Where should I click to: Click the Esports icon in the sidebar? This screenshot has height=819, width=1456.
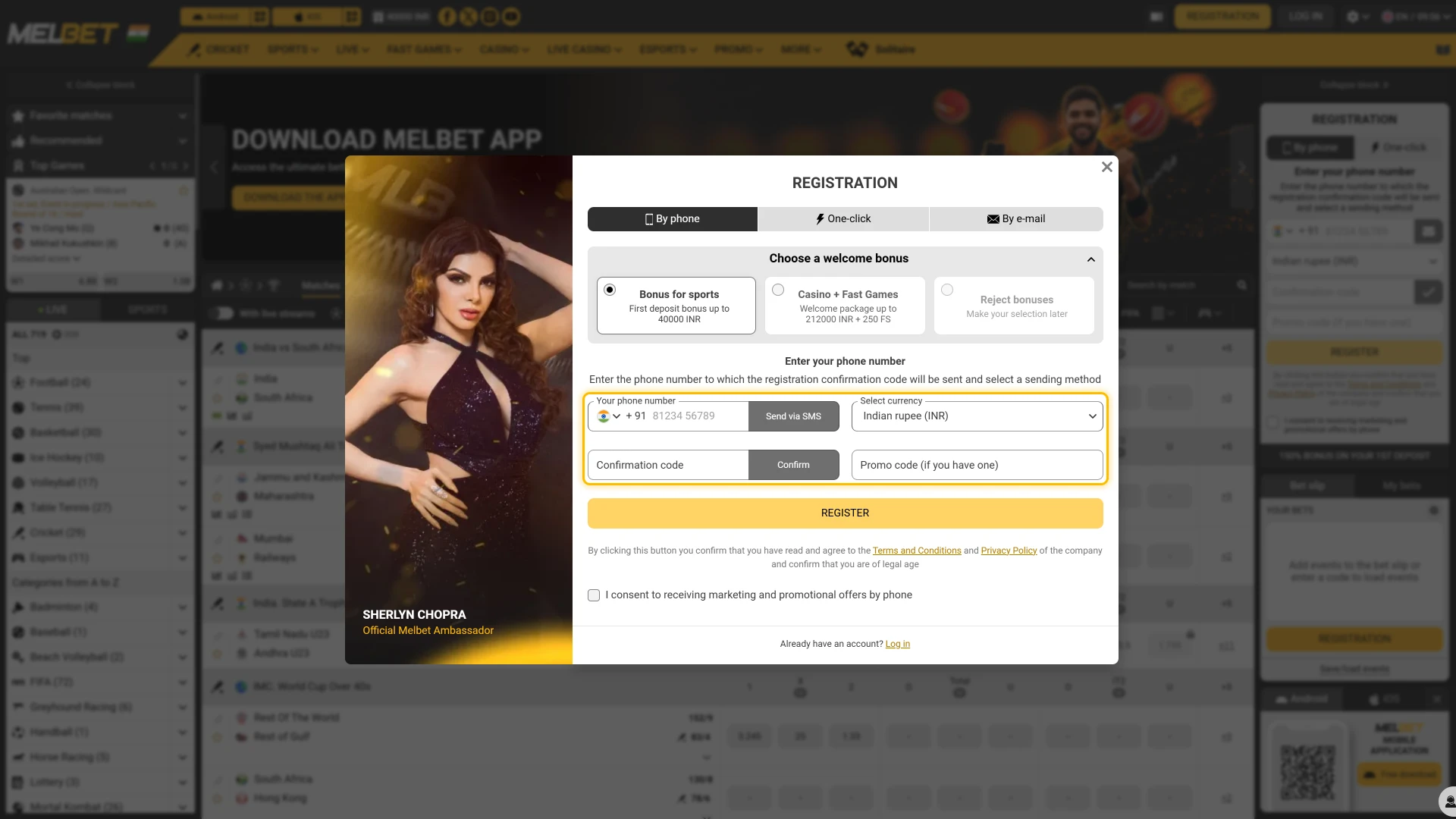point(19,557)
